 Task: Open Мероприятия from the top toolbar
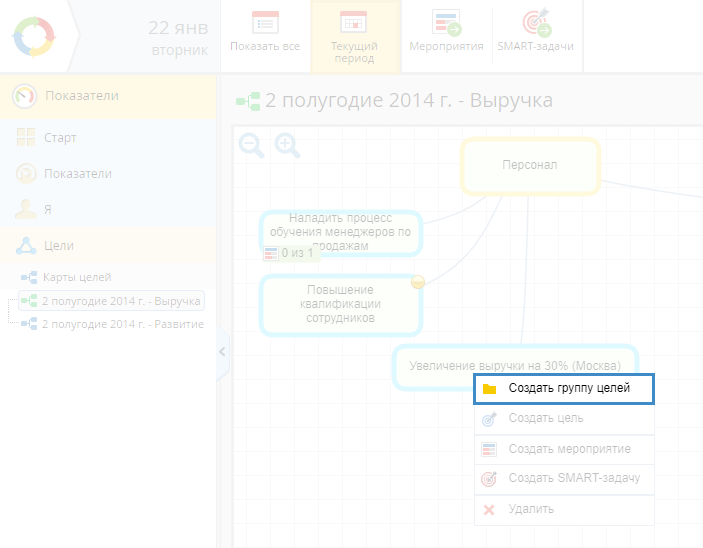(446, 35)
